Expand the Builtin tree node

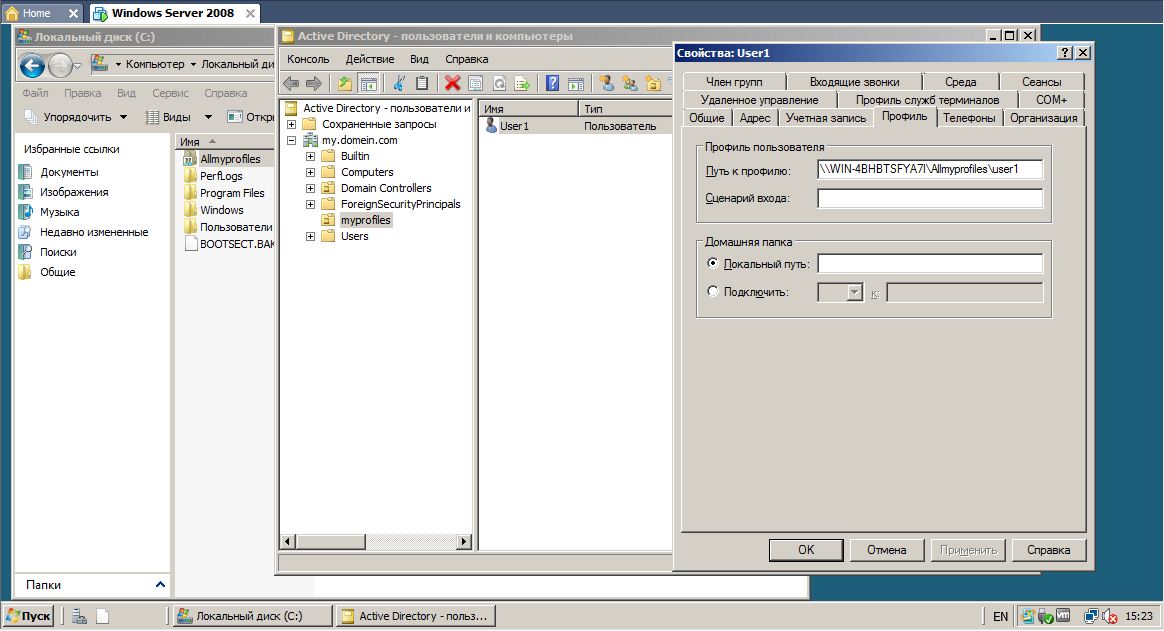coord(310,157)
